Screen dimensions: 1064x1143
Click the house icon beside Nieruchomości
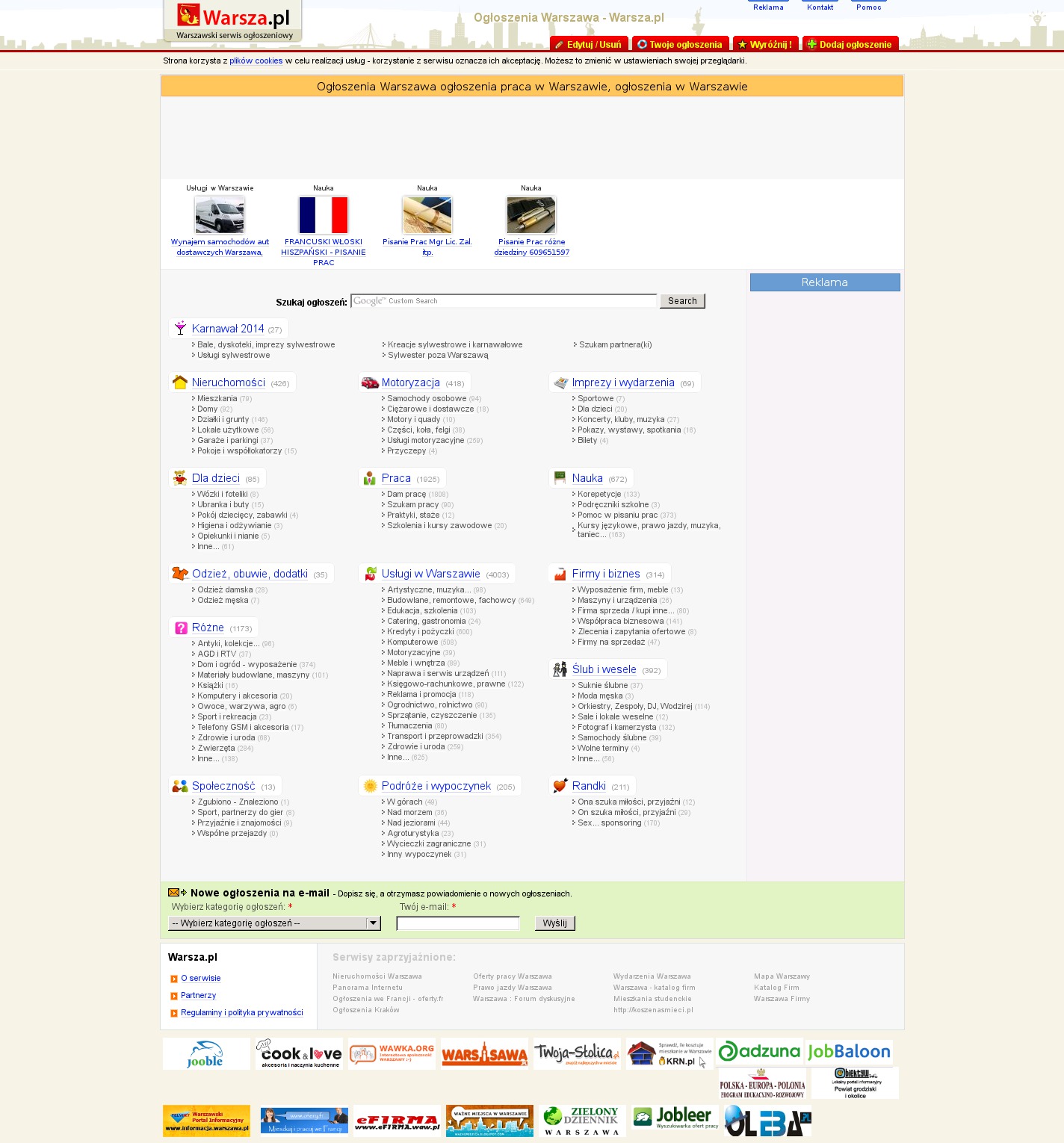pyautogui.click(x=179, y=382)
